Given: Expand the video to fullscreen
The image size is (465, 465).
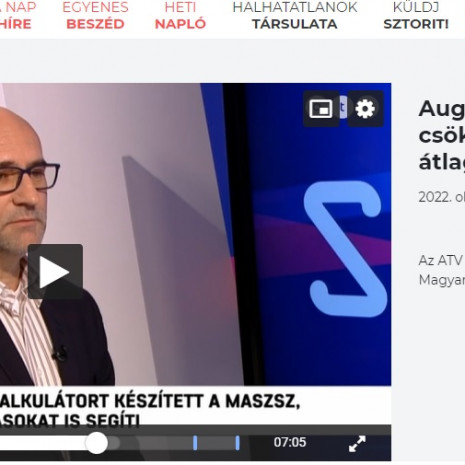Looking at the screenshot, I should tap(357, 444).
